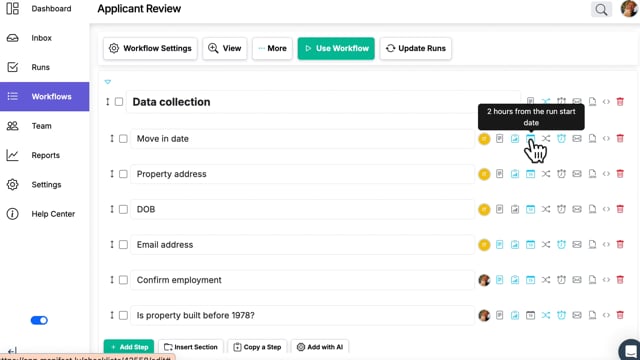This screenshot has width=640, height=360.
Task: Open document attachment icon for DOB step
Action: tap(592, 209)
